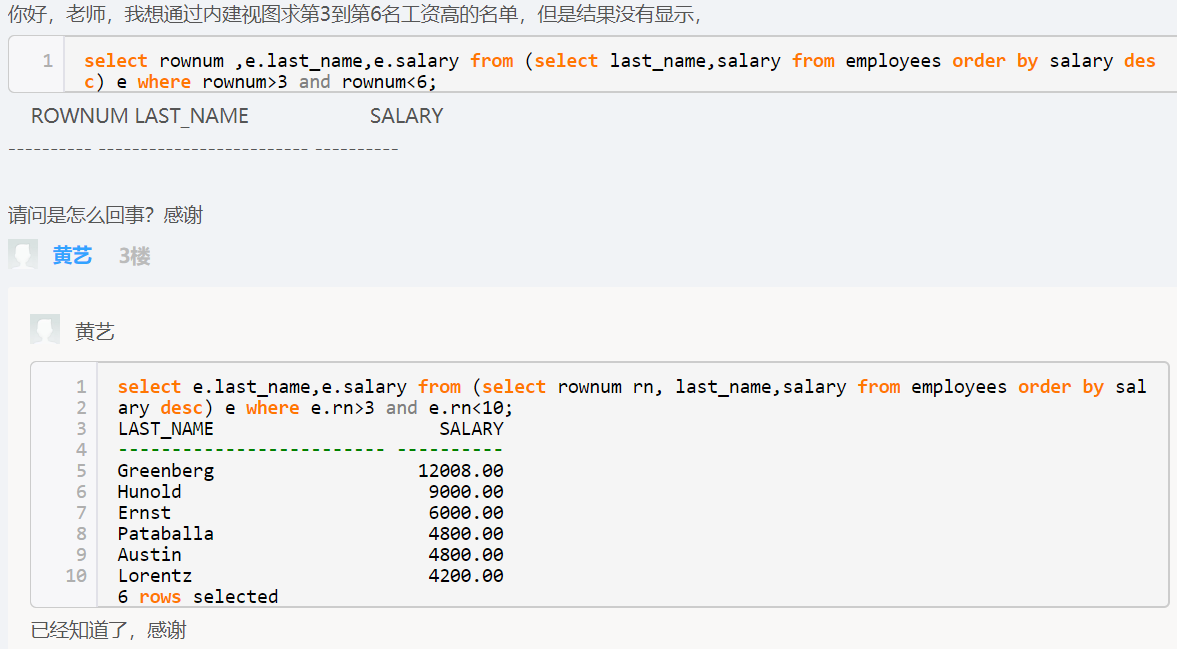
Task: Click the 'e.rn>3 and e.rn<10' condition line
Action: pos(315,407)
